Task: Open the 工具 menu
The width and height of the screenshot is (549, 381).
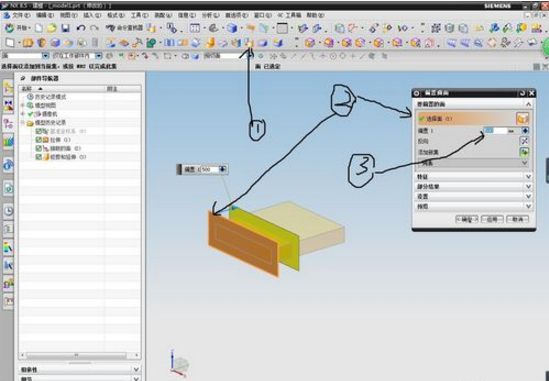Action: point(139,15)
